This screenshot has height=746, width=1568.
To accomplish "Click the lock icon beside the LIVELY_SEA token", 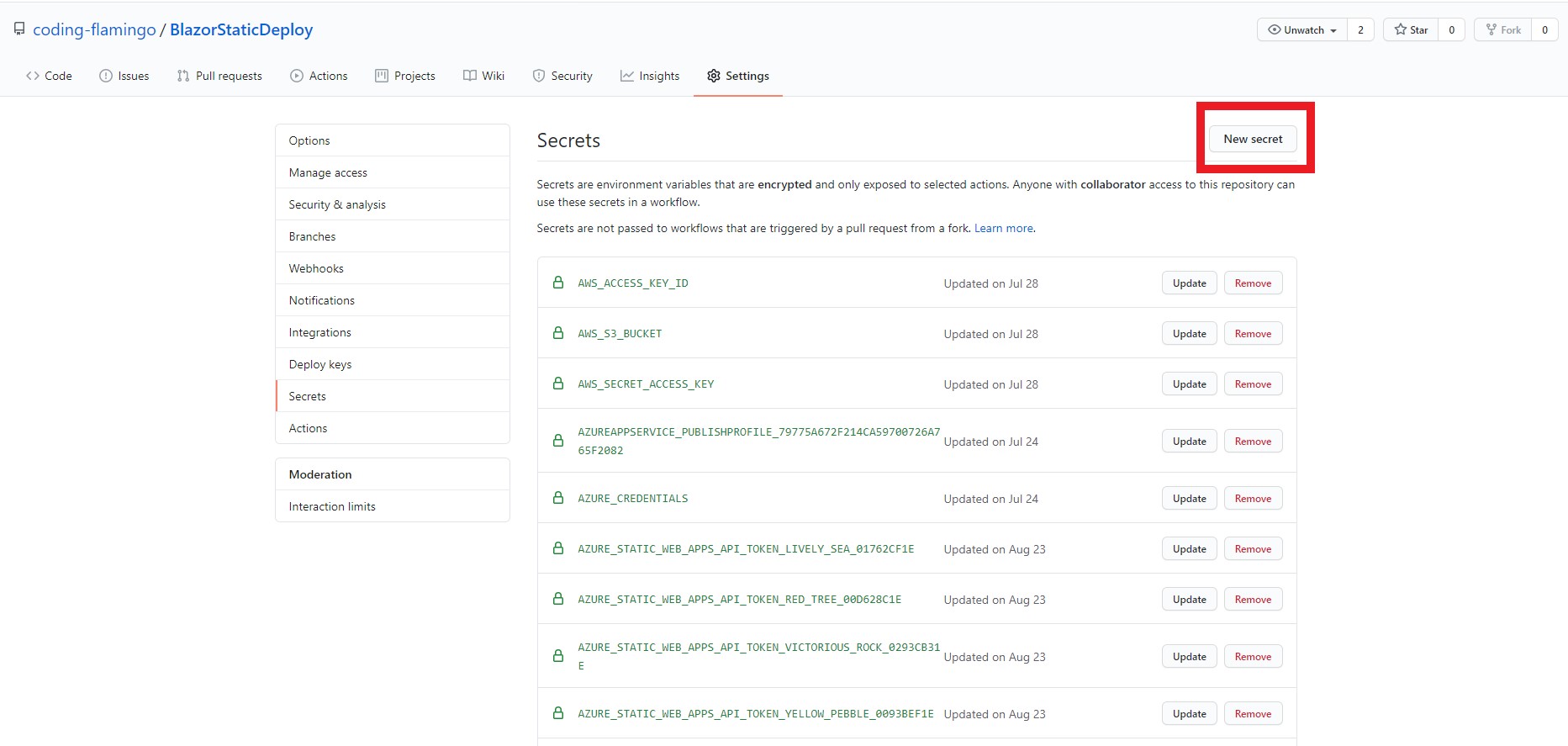I will (x=558, y=548).
